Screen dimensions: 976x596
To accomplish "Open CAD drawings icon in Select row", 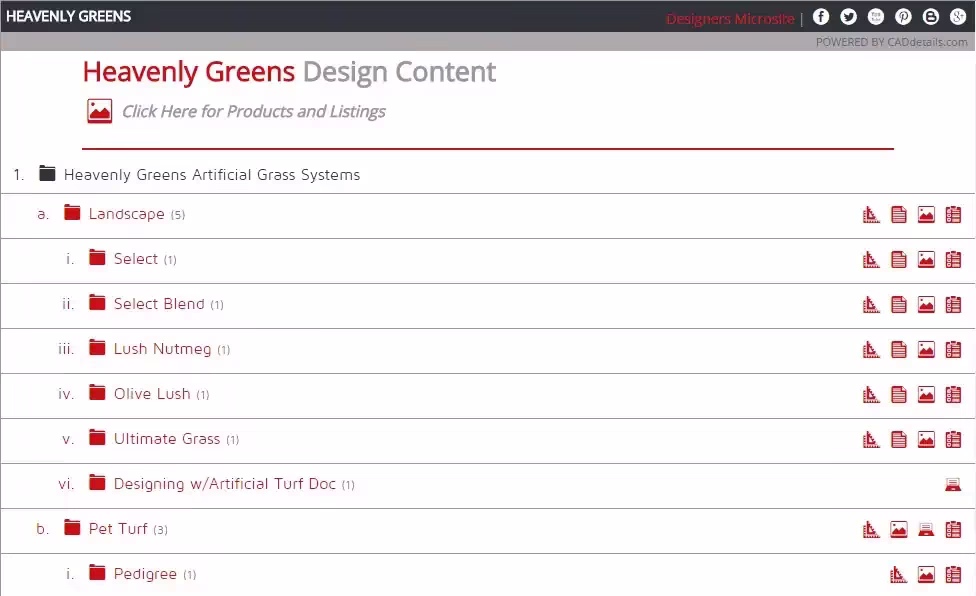I will 871,259.
